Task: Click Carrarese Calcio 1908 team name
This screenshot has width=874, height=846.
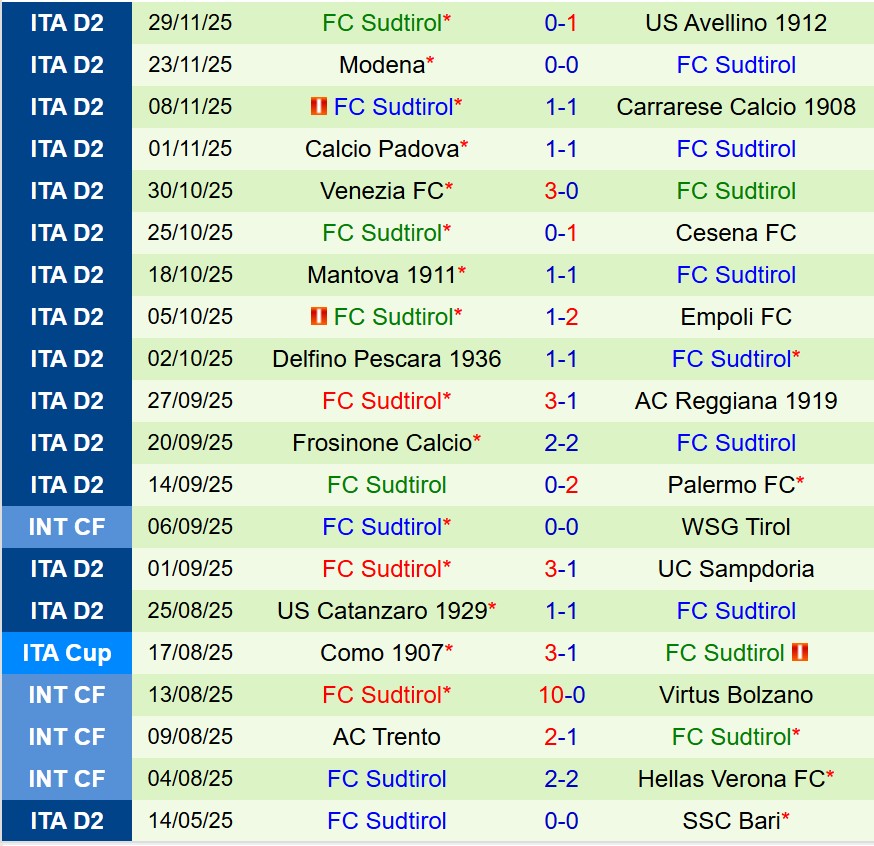Action: (736, 107)
